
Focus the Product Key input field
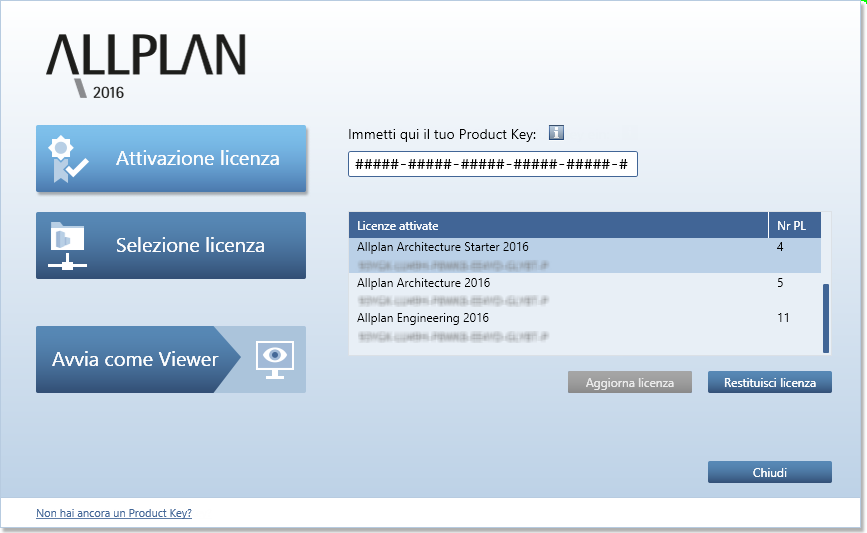[x=492, y=164]
